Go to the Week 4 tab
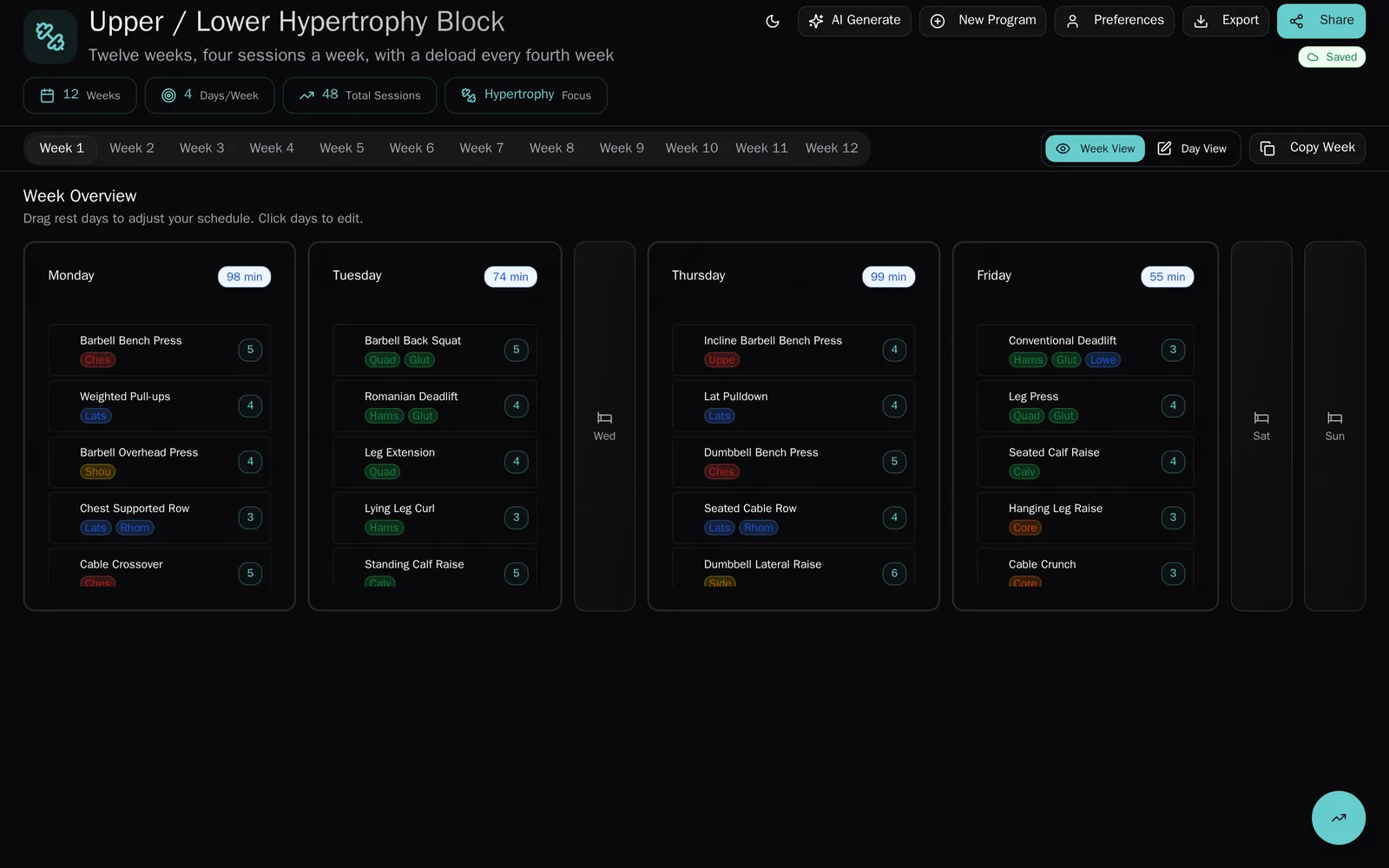The image size is (1389, 868). [x=272, y=148]
